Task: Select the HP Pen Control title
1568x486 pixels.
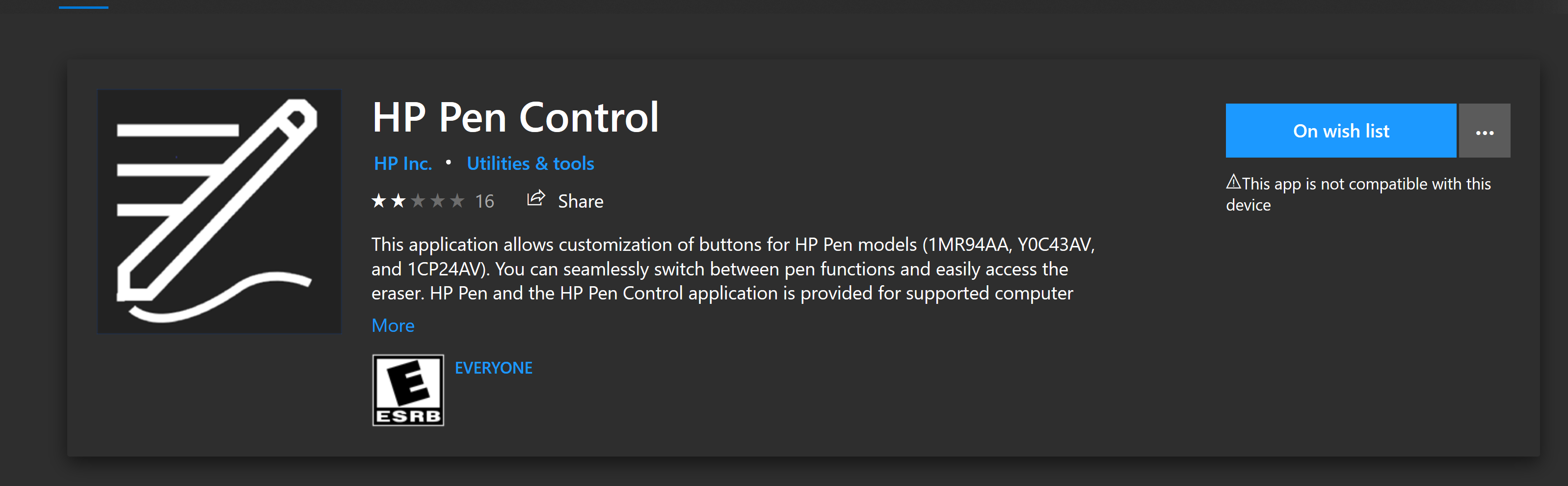Action: click(516, 116)
